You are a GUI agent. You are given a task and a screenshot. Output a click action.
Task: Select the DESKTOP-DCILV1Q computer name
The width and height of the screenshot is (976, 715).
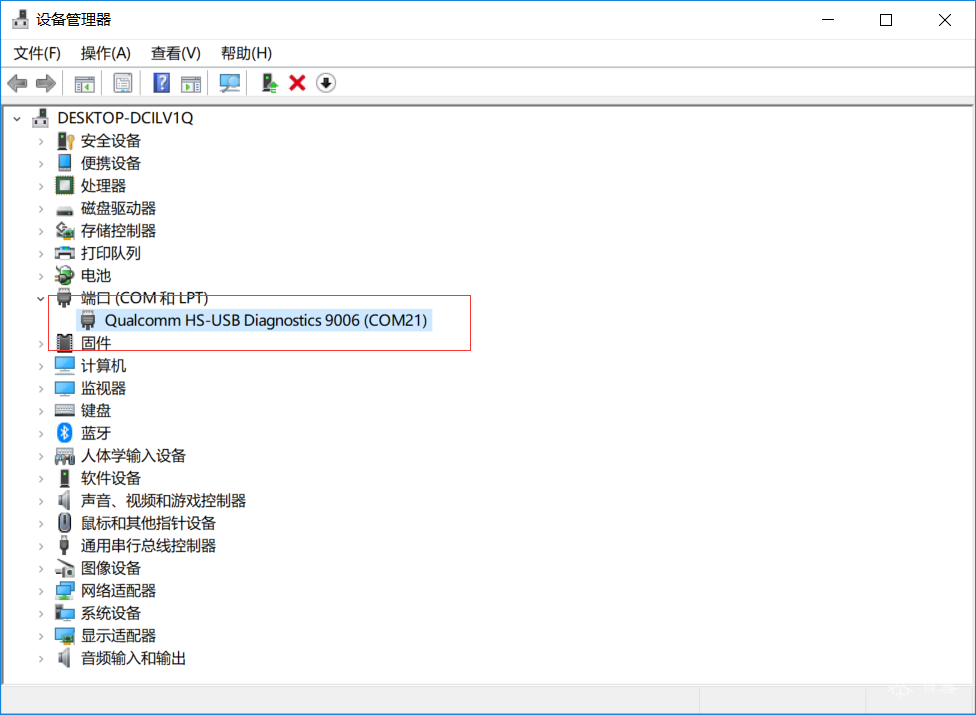125,118
